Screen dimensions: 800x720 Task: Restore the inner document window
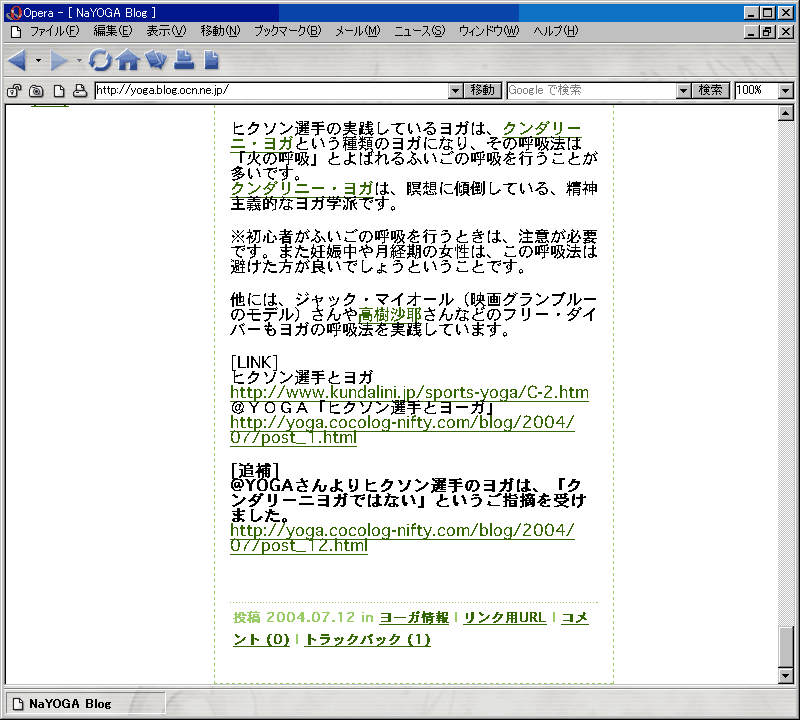coord(767,32)
